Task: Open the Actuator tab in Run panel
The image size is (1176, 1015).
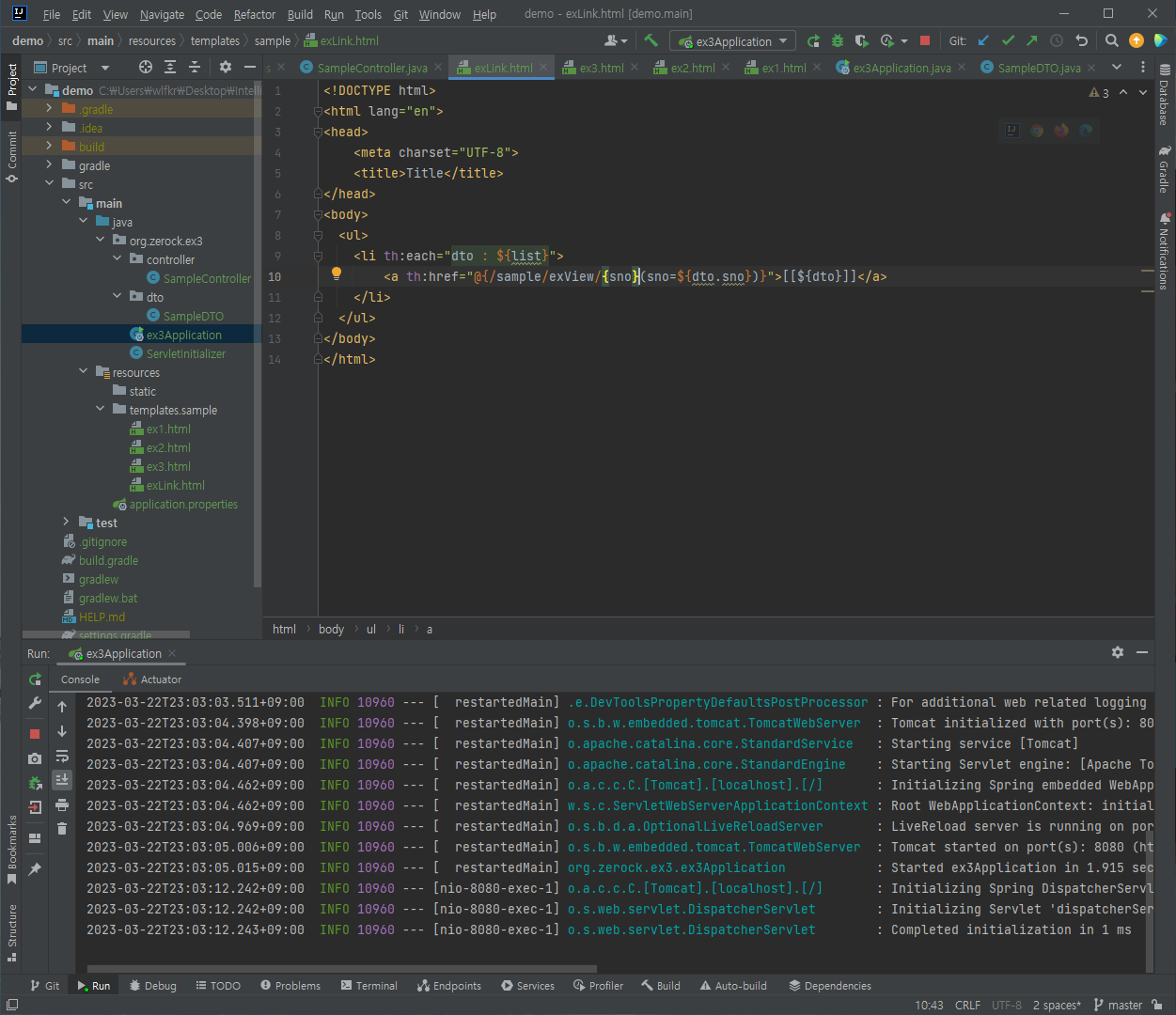Action: click(x=152, y=679)
